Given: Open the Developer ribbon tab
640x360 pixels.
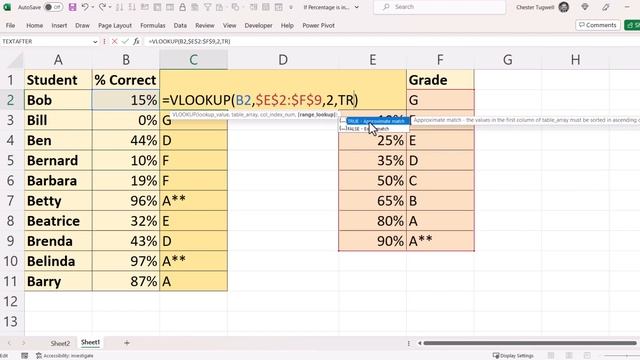Looking at the screenshot, I should click(258, 25).
